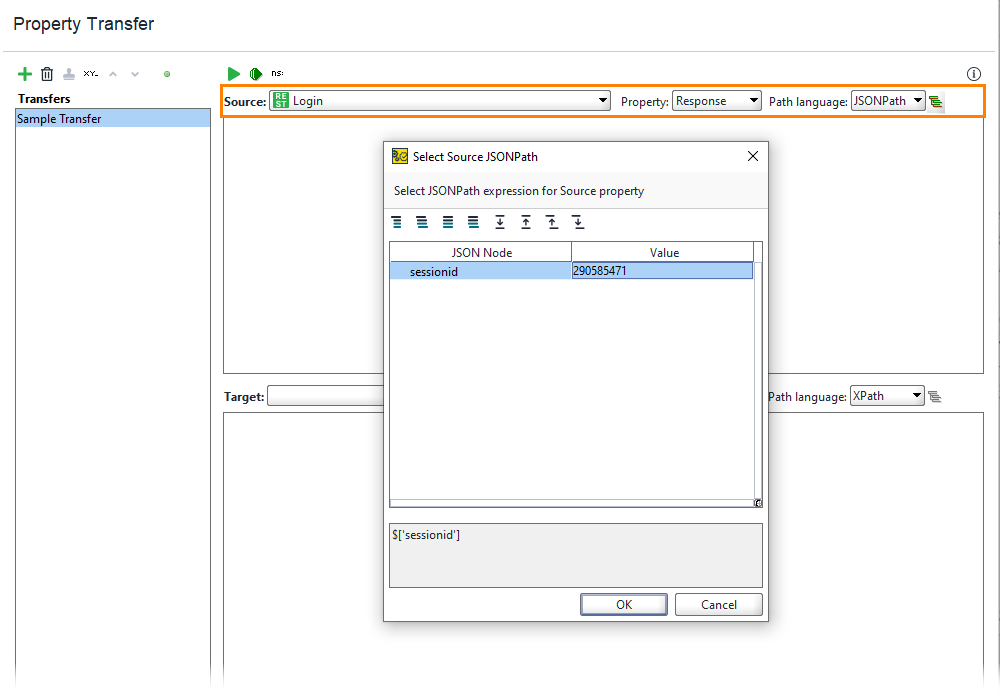Delete the Sample Transfer
Screen dimensions: 1000x693
47,73
